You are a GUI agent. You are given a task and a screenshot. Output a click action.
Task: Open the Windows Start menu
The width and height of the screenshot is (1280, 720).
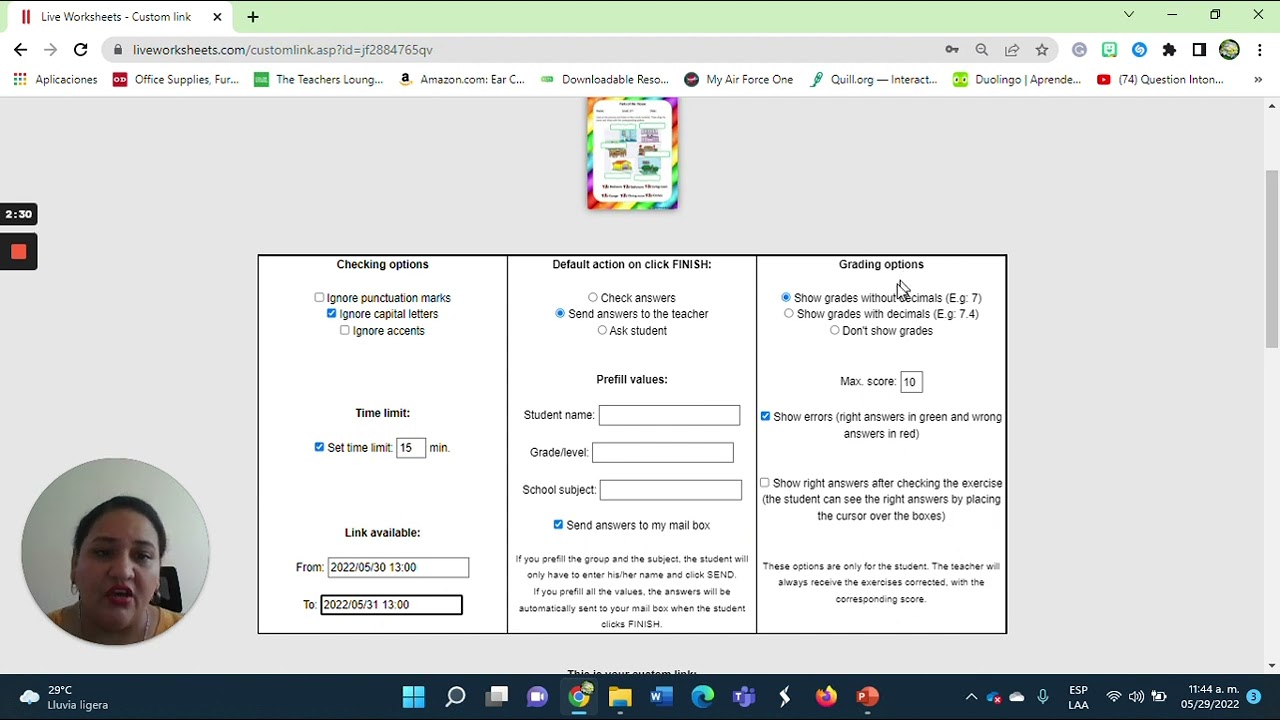[x=413, y=697]
